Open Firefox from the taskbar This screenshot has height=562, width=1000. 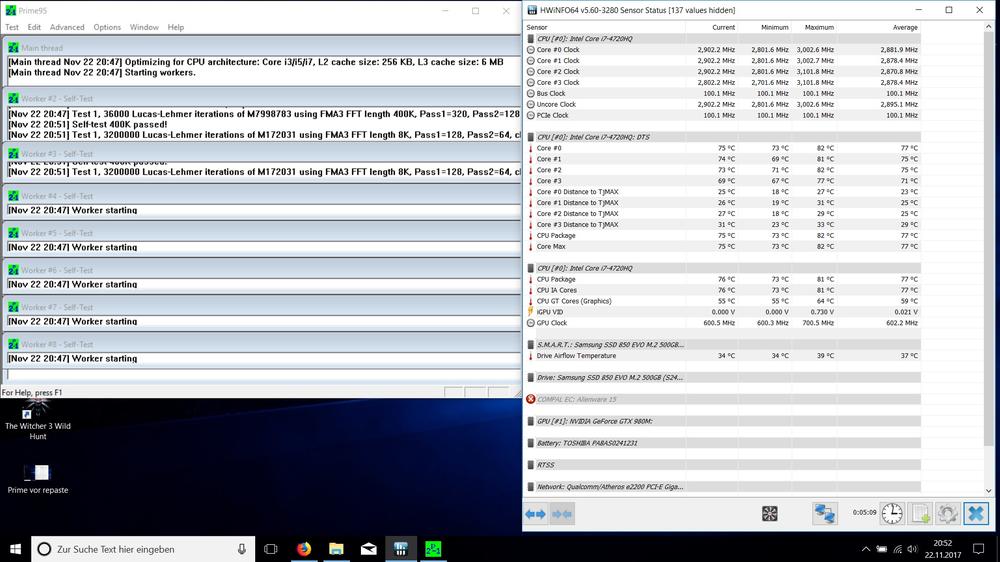click(303, 549)
